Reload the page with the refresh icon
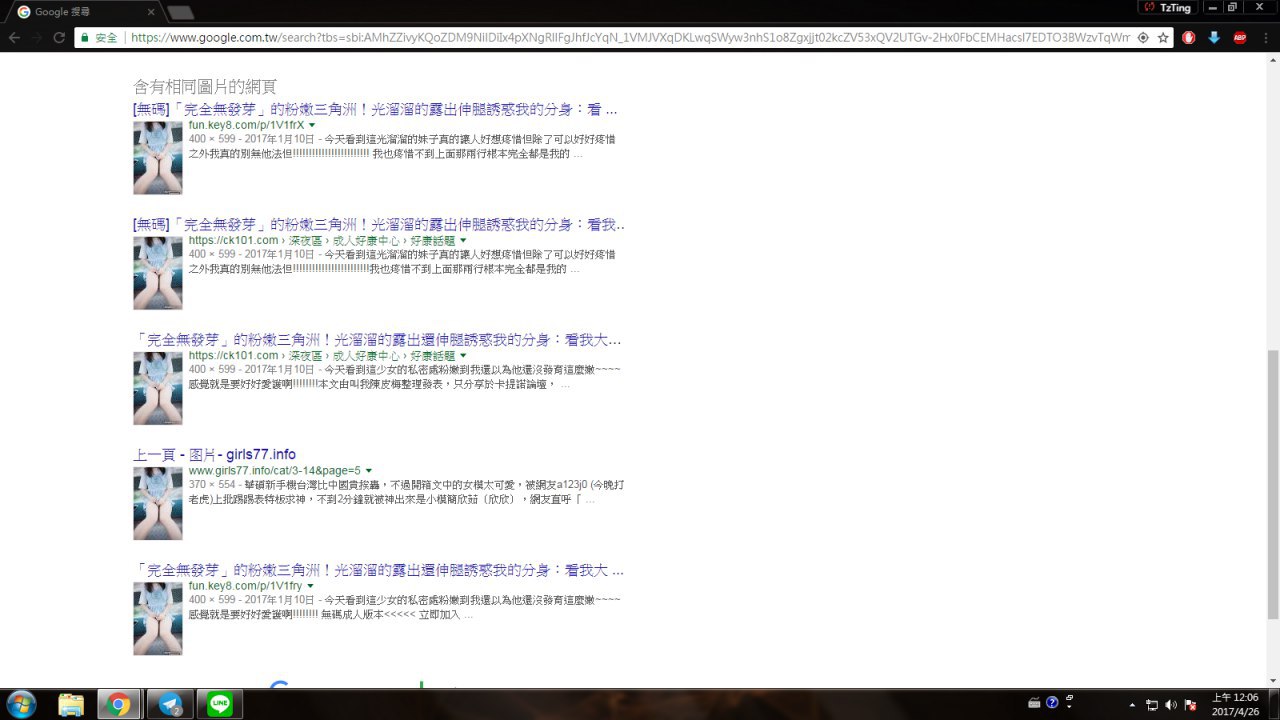This screenshot has width=1280, height=720. coord(59,38)
